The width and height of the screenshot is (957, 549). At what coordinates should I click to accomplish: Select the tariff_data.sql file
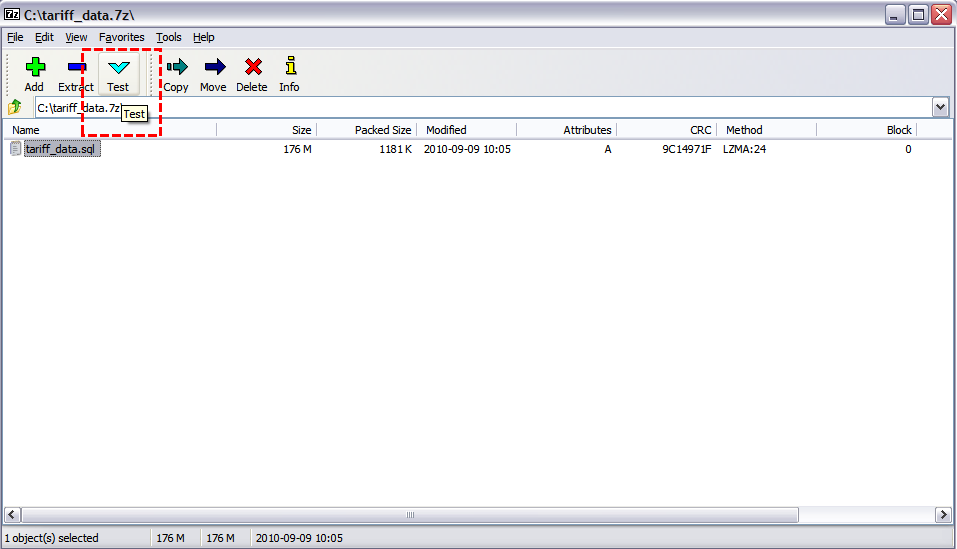[x=61, y=149]
